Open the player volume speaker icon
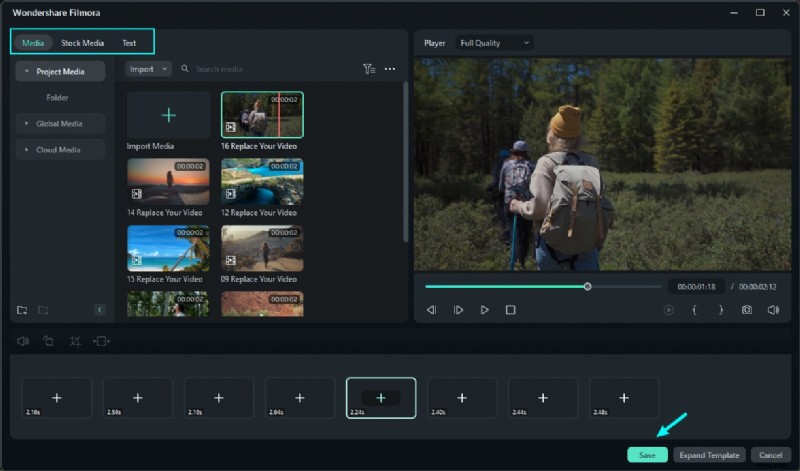800x471 pixels. (773, 310)
